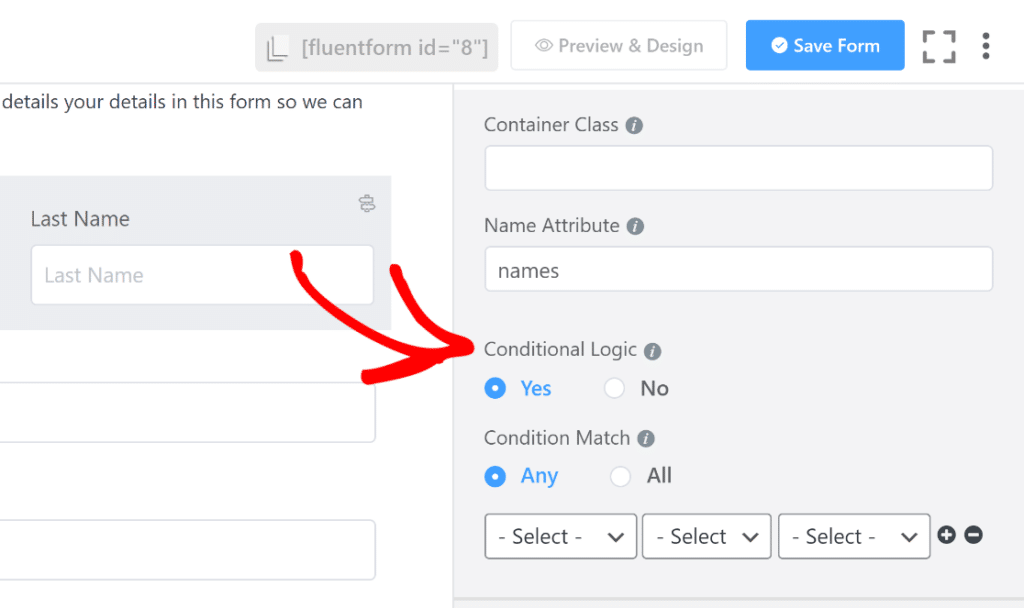Click inside the Name Attribute input showing names
1024x608 pixels.
tap(738, 269)
